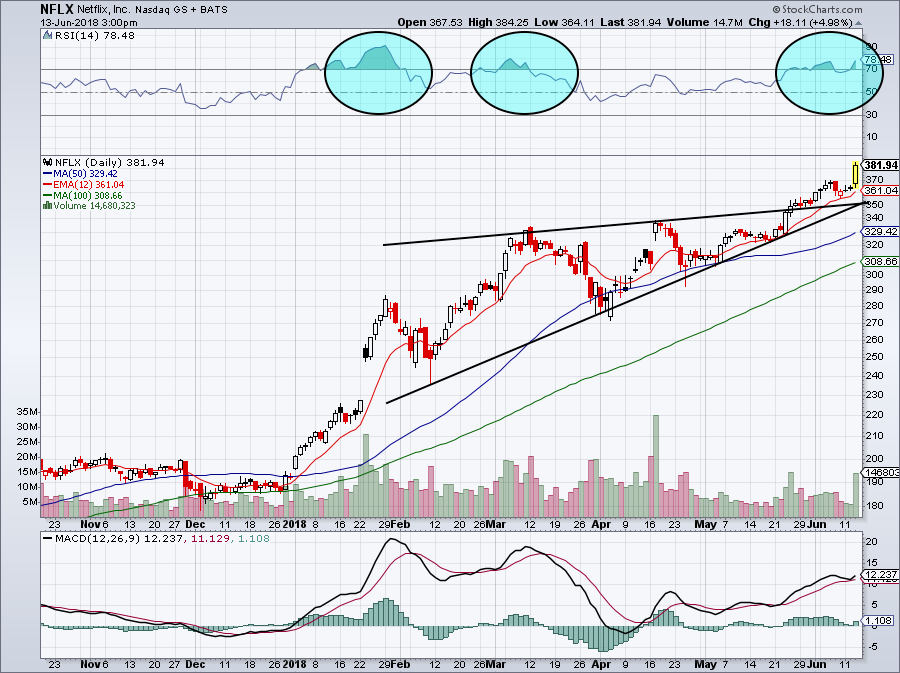Click the -5 label on the MACD axis
This screenshot has width=900, height=673.
pyautogui.click(x=872, y=647)
